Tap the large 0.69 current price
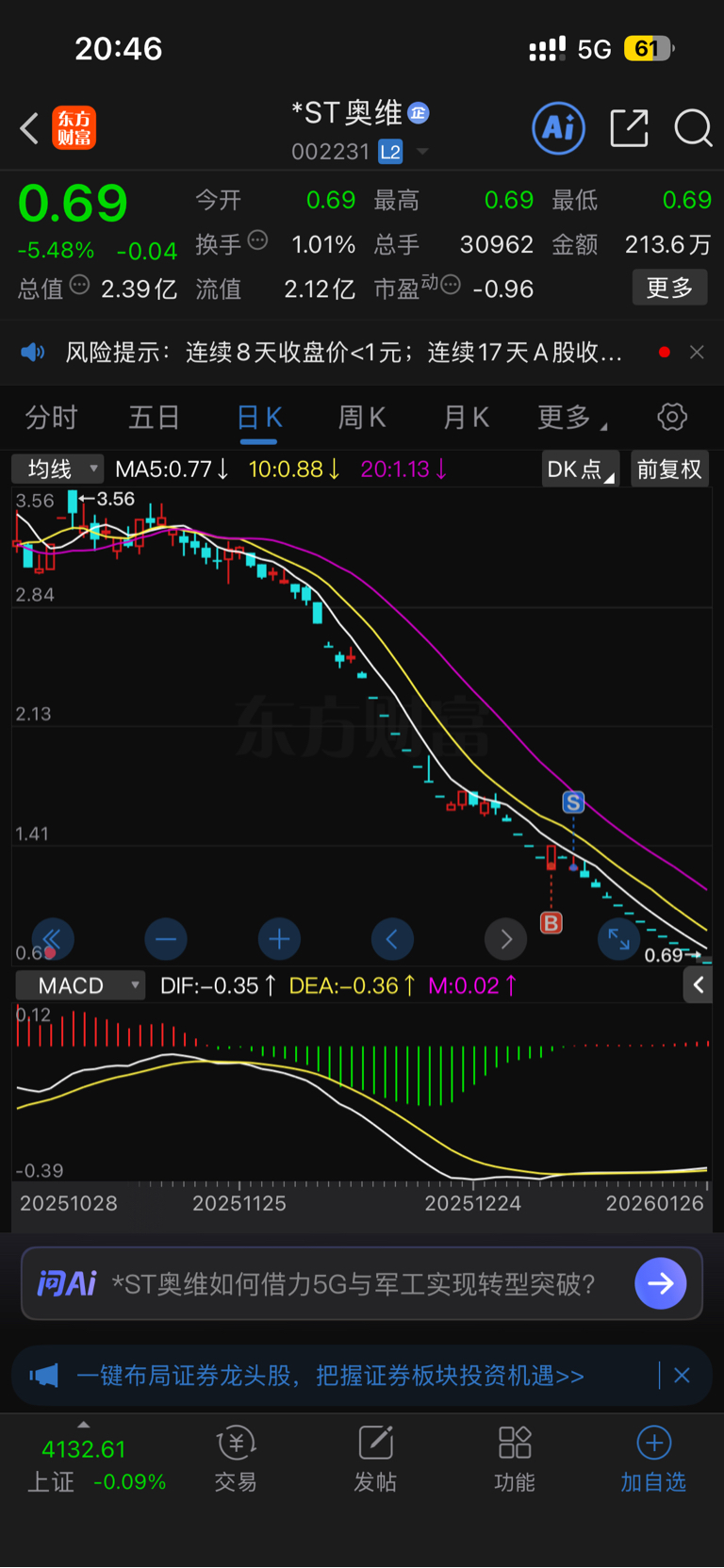This screenshot has height=1568, width=724. [x=73, y=203]
